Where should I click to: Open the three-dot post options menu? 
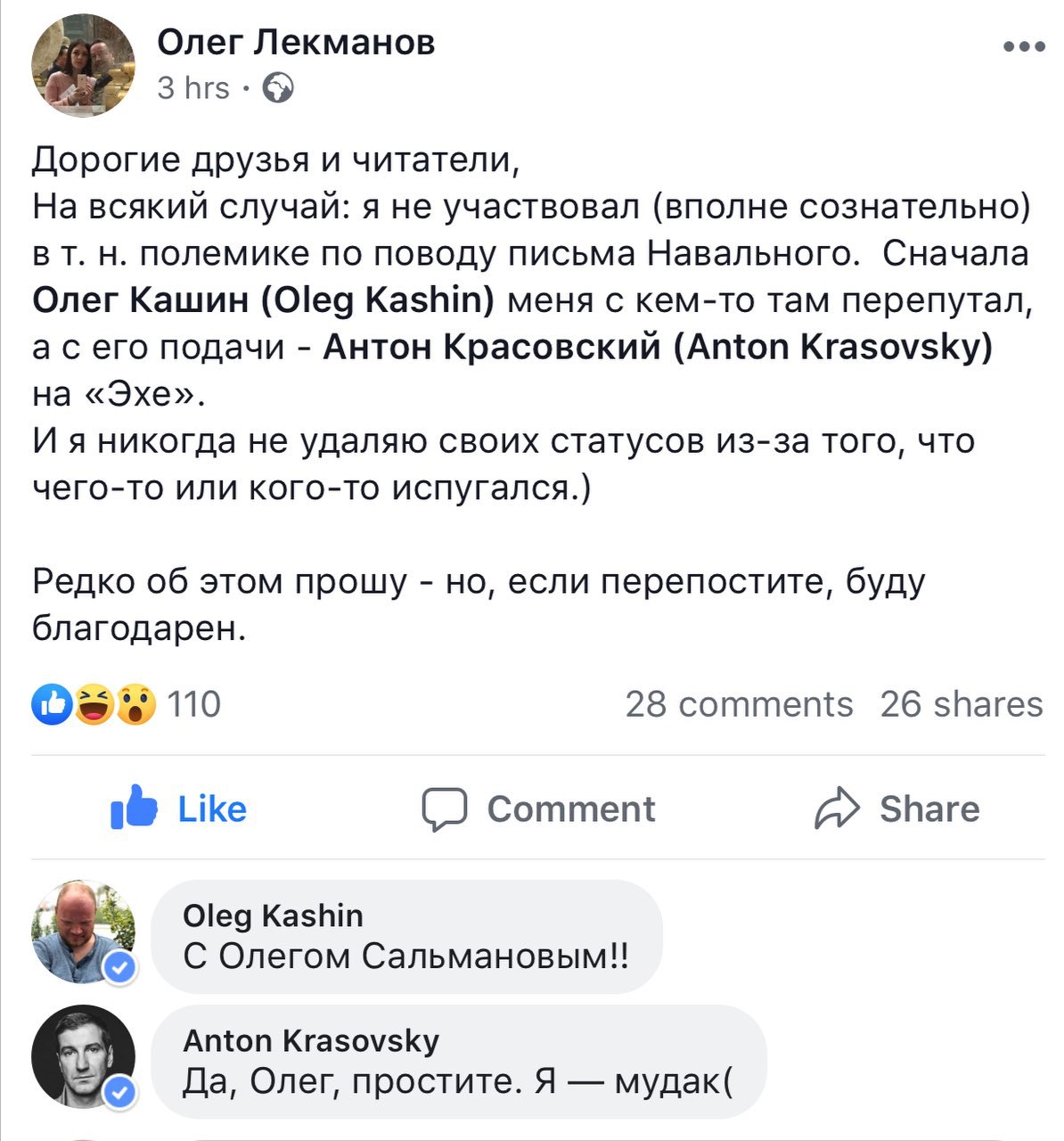pos(1023,46)
